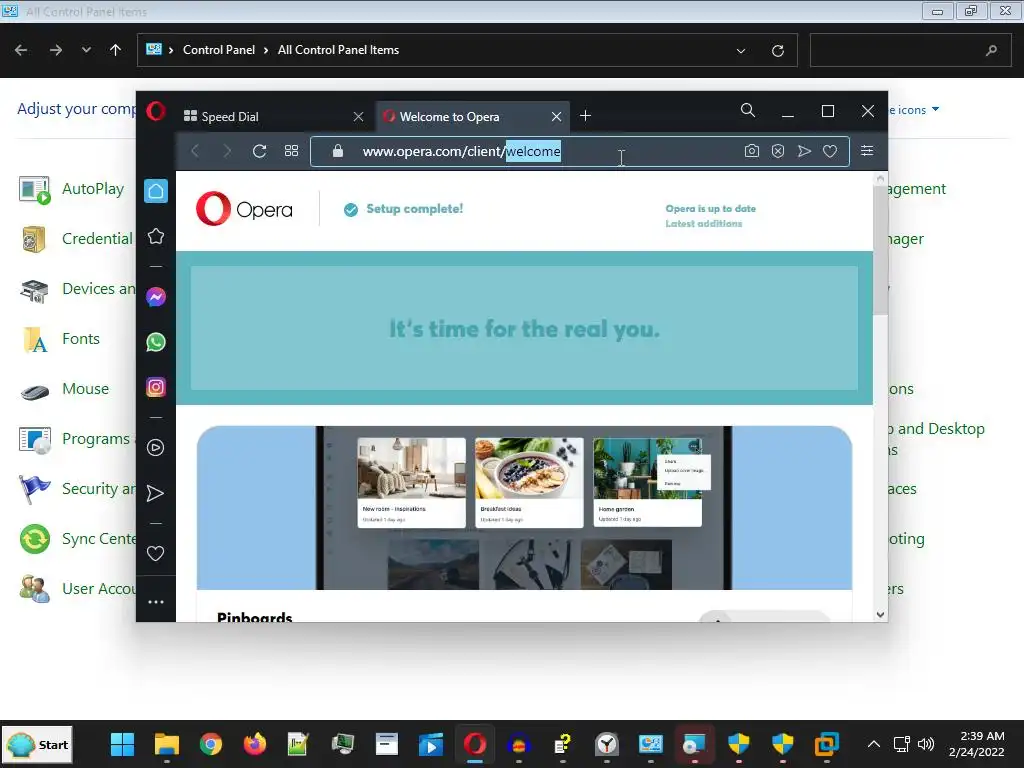Open Pinboards heart icon in sidebar
The image size is (1024, 768).
pos(155,554)
